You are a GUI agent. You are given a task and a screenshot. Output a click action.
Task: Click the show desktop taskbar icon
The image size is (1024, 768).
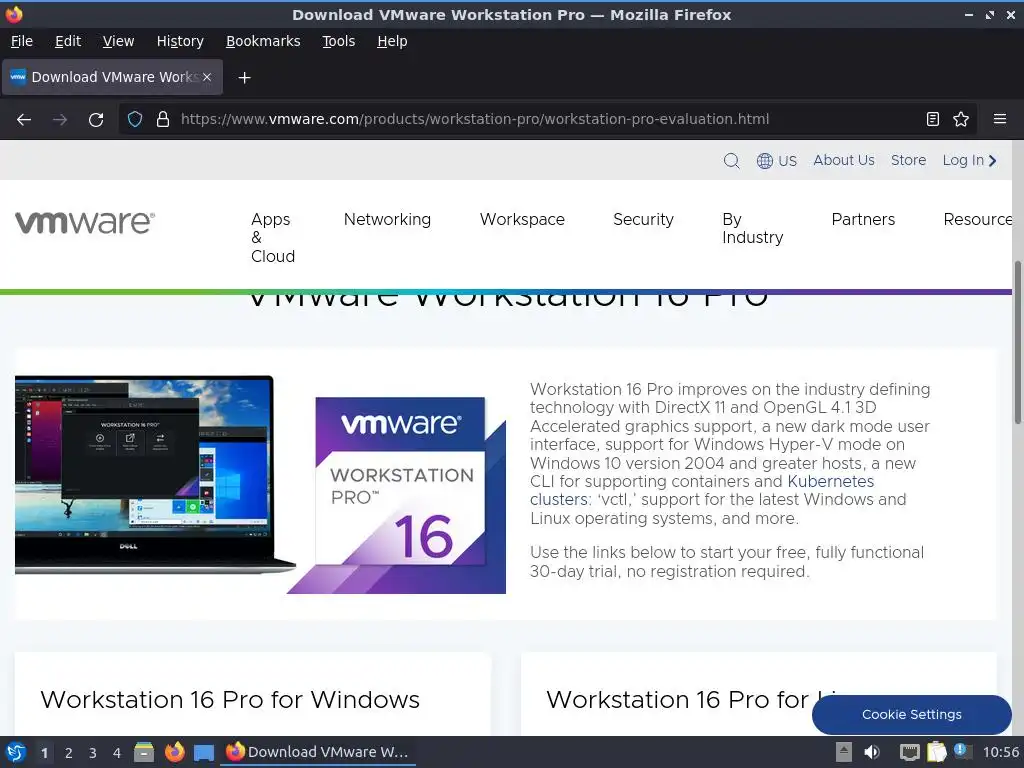click(204, 752)
